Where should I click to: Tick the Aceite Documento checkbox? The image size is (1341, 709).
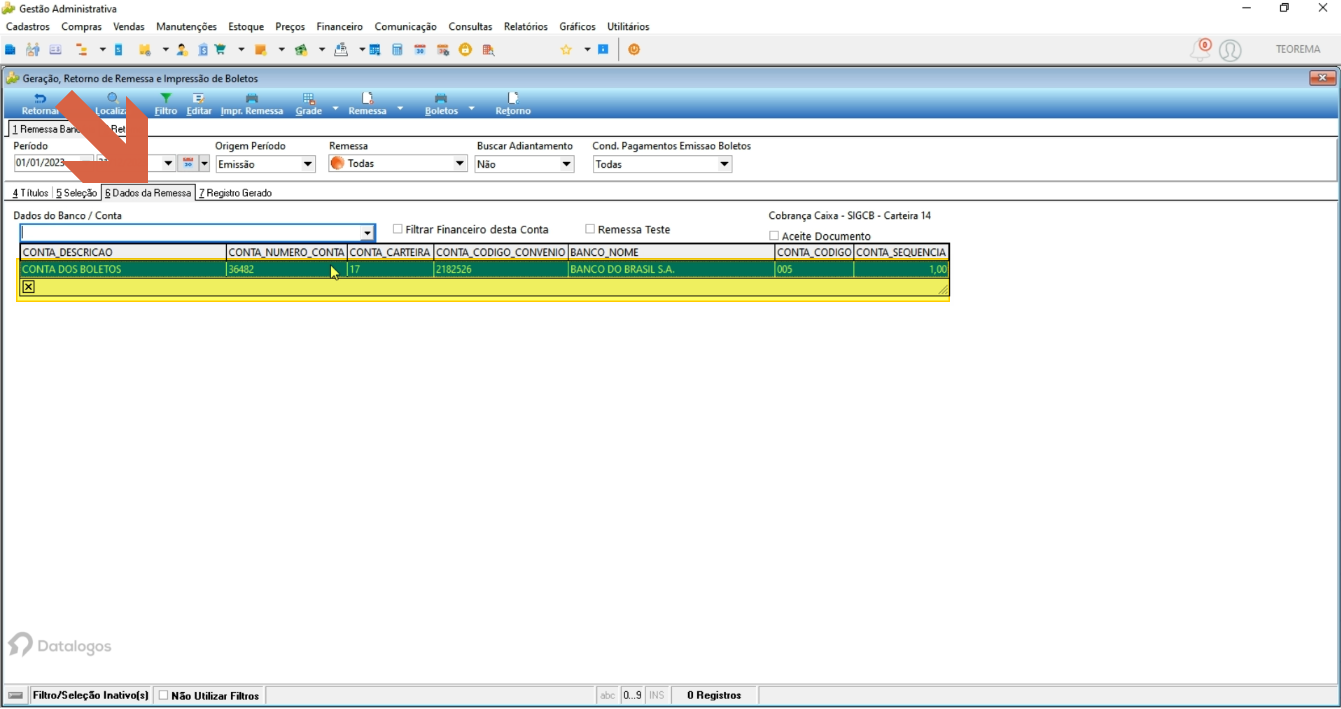pos(774,236)
